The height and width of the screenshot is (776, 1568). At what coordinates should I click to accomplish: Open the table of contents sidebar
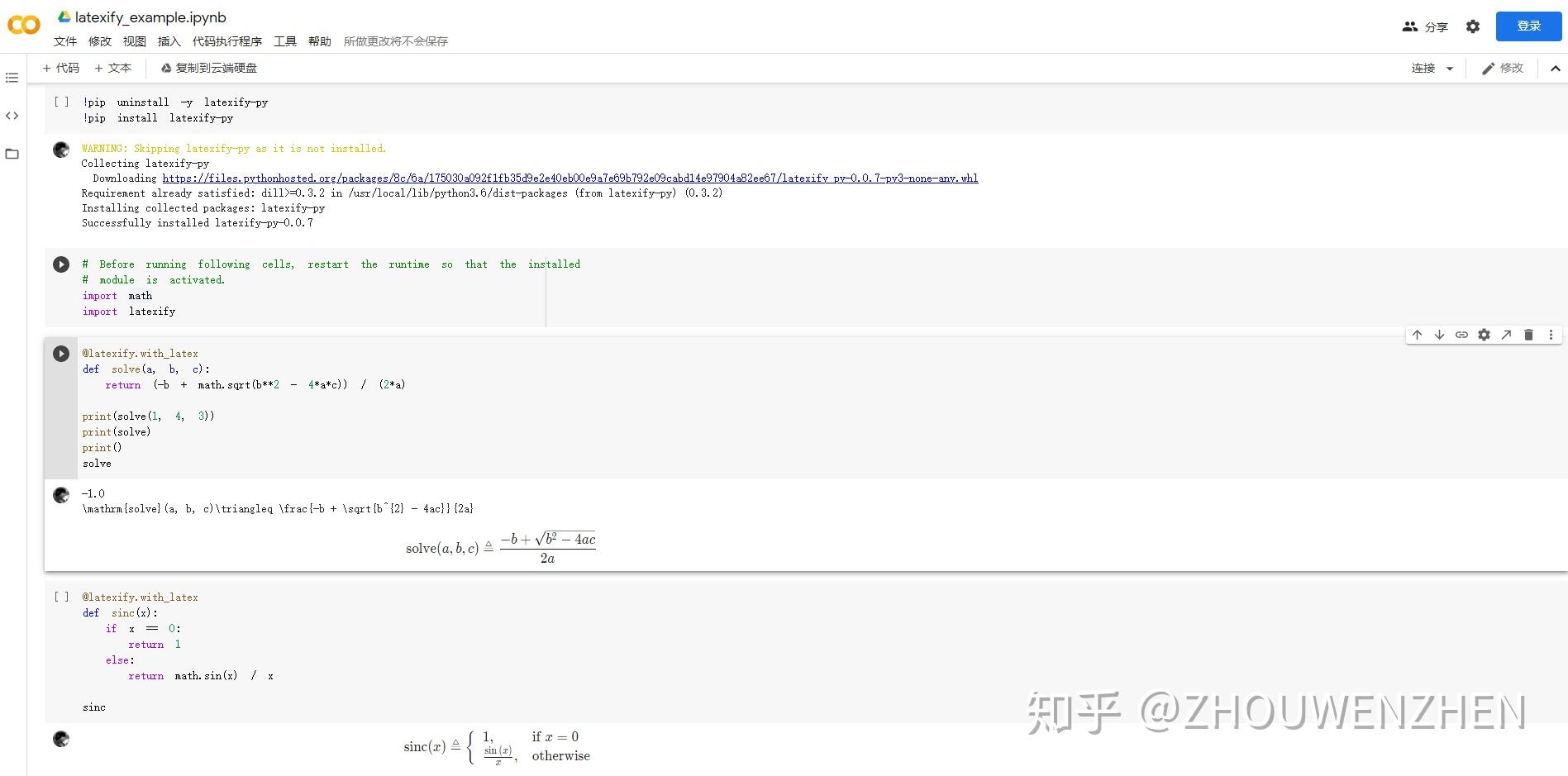12,78
